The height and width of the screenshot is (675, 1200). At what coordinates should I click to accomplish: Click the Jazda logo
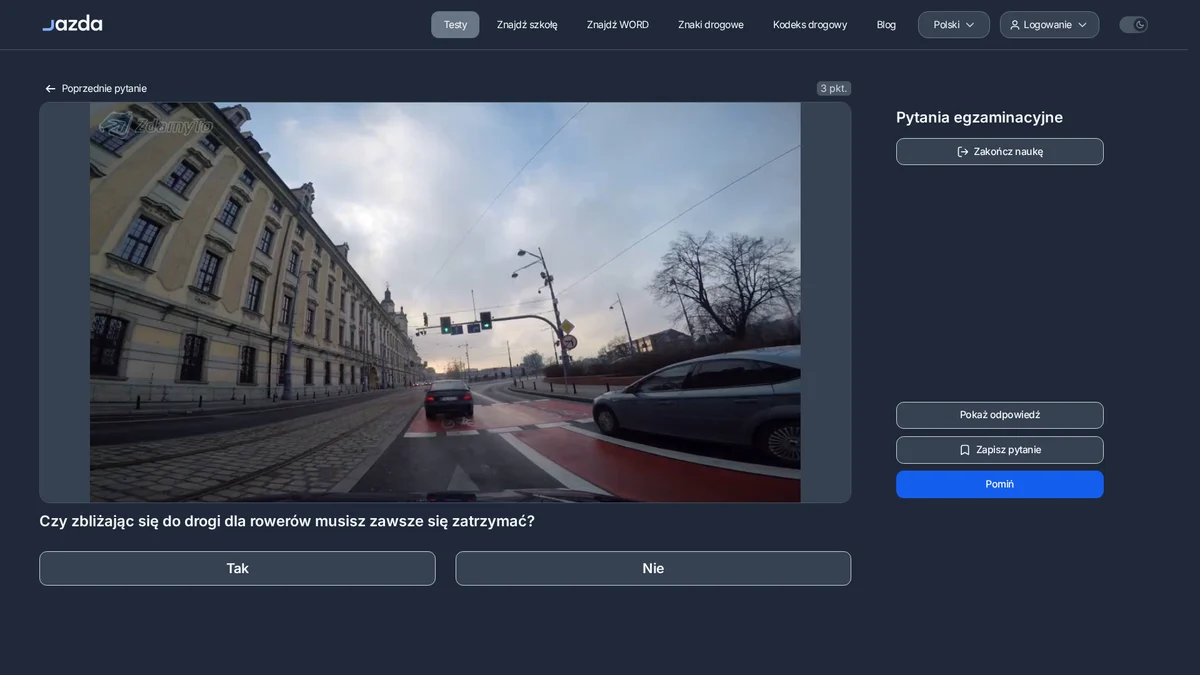72,24
